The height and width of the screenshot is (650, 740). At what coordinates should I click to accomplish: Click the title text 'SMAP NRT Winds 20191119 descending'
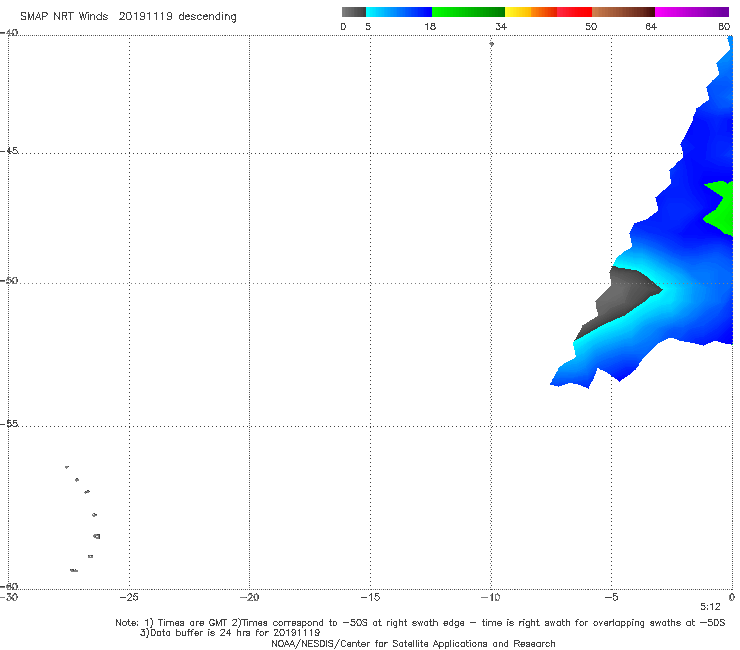click(x=128, y=17)
